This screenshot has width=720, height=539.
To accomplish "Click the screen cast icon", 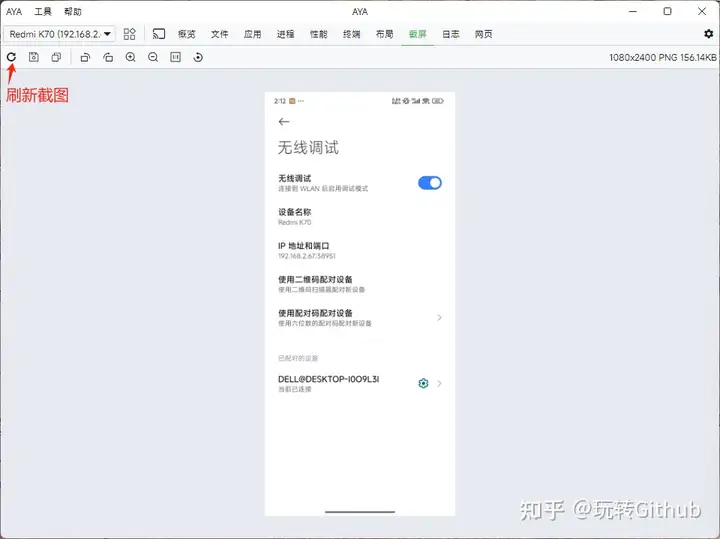I will pyautogui.click(x=158, y=34).
